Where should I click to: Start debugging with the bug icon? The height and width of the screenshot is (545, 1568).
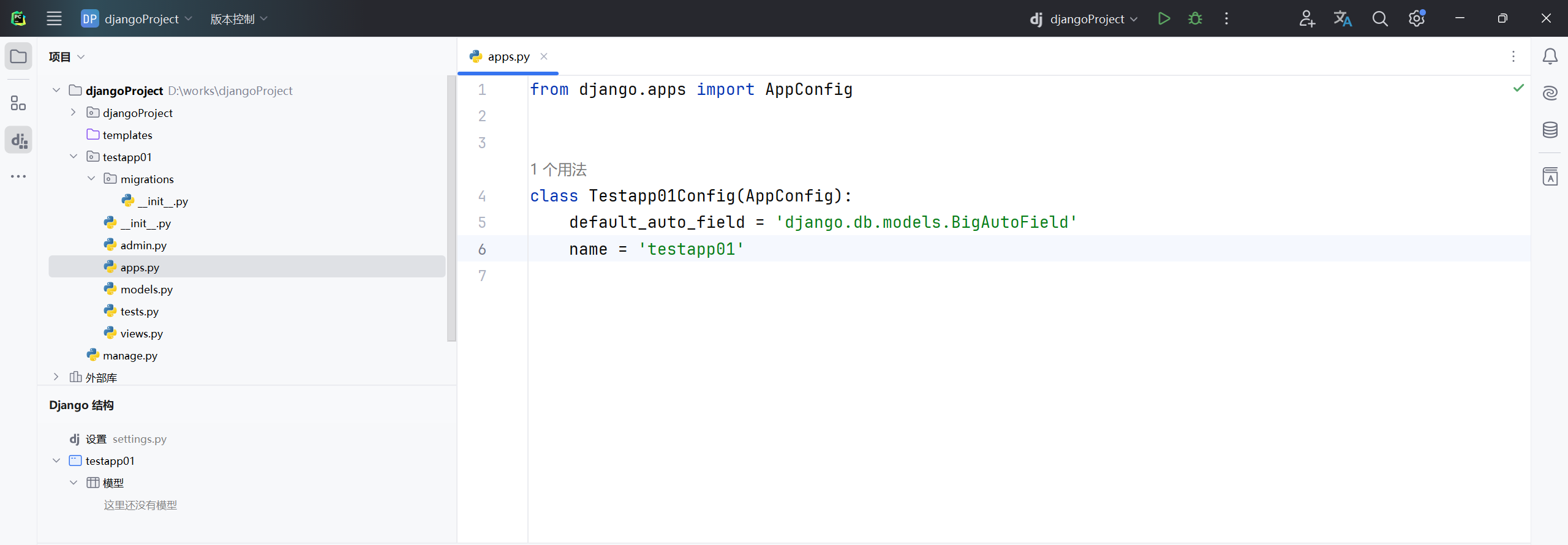coord(1195,18)
